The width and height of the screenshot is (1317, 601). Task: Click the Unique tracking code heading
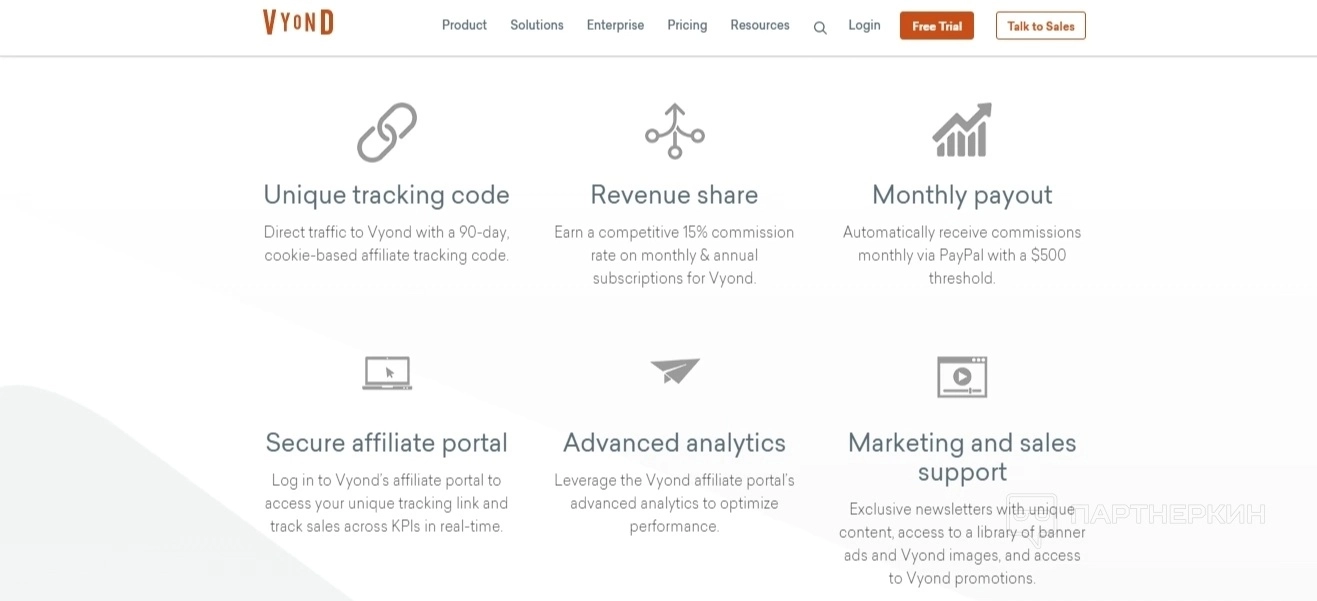(x=387, y=195)
